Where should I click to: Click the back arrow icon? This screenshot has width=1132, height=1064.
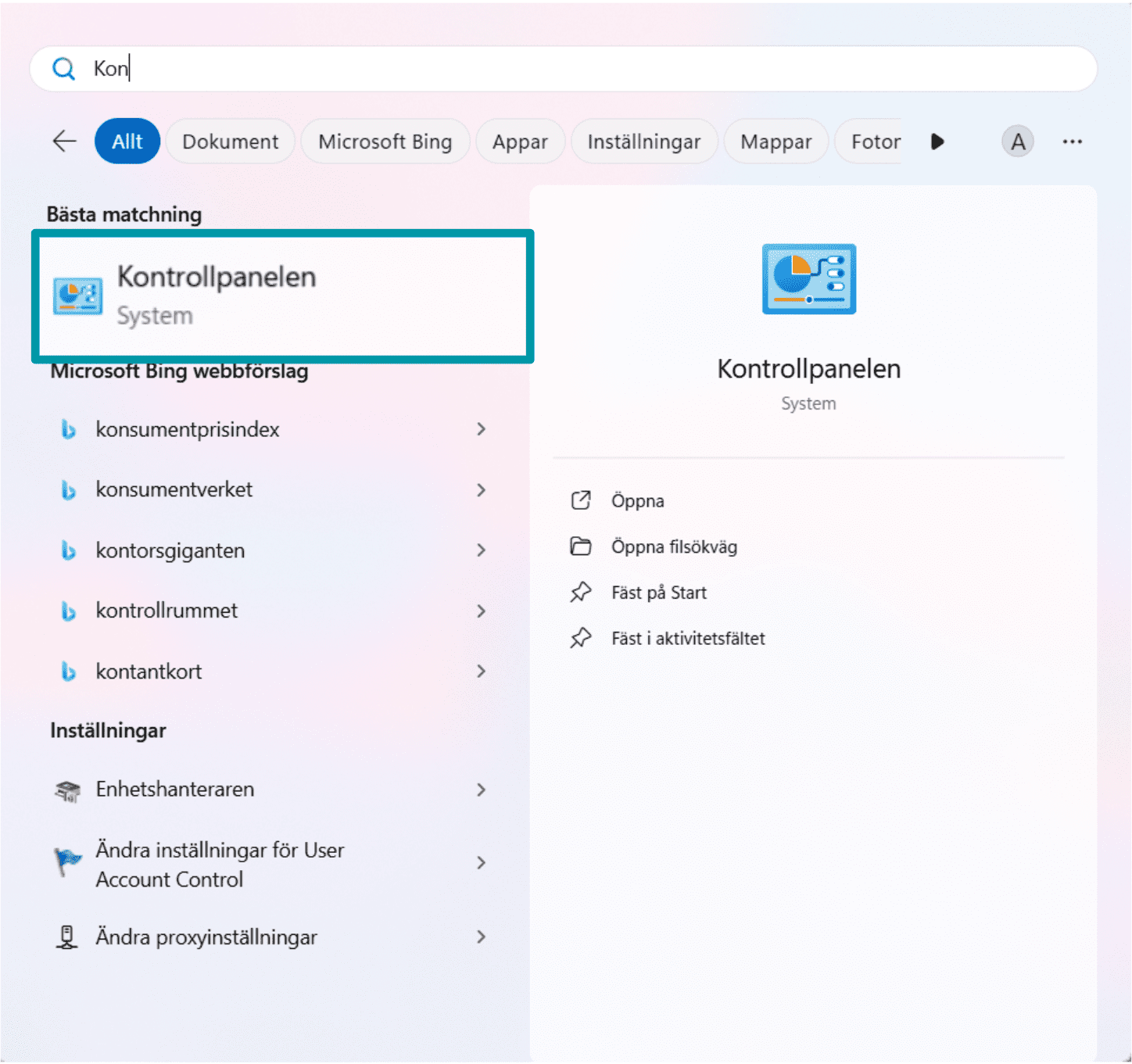point(64,142)
